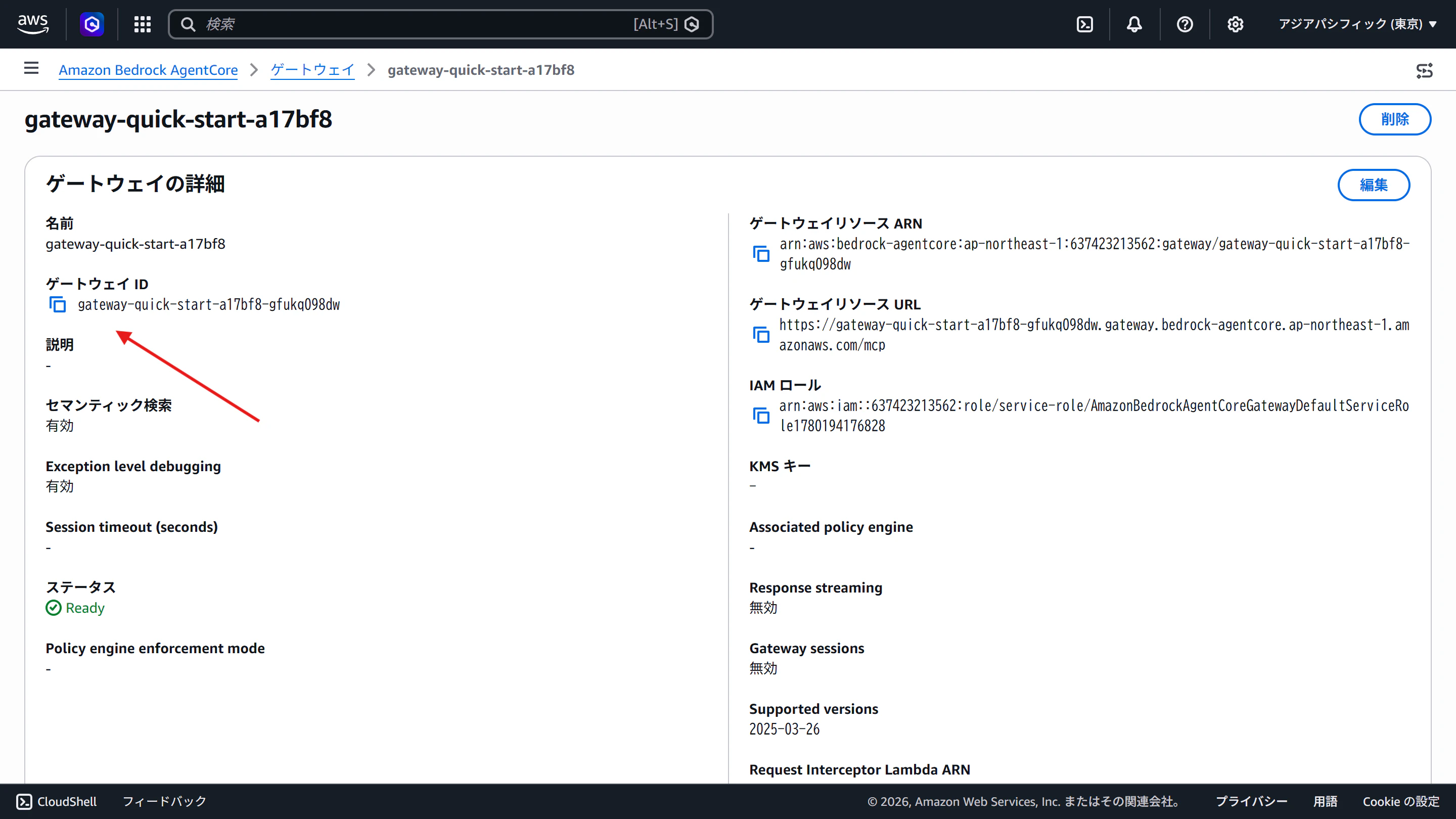This screenshot has height=819, width=1456.
Task: Open プライバシー footer link
Action: coord(1251,801)
